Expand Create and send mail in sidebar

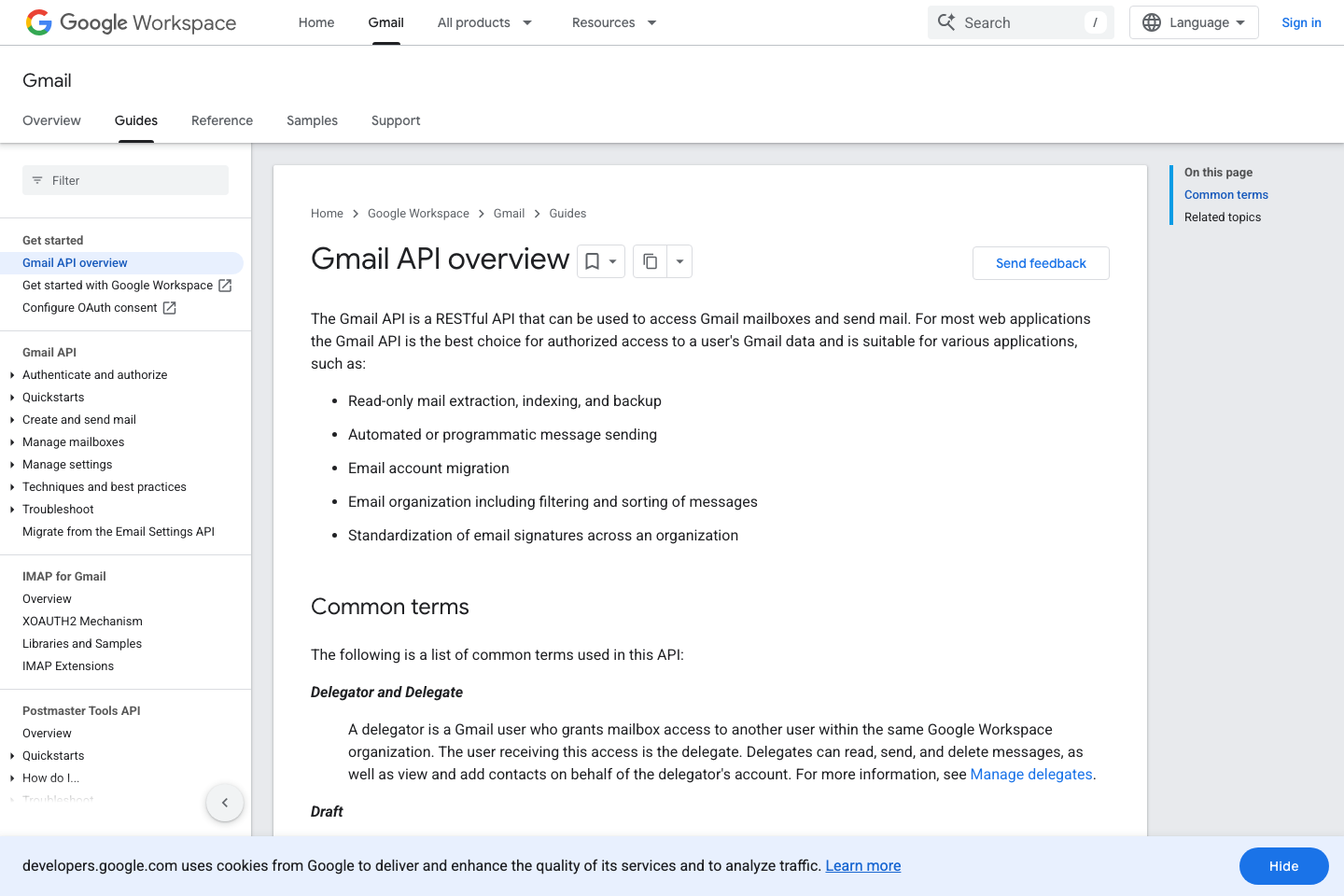[11, 419]
